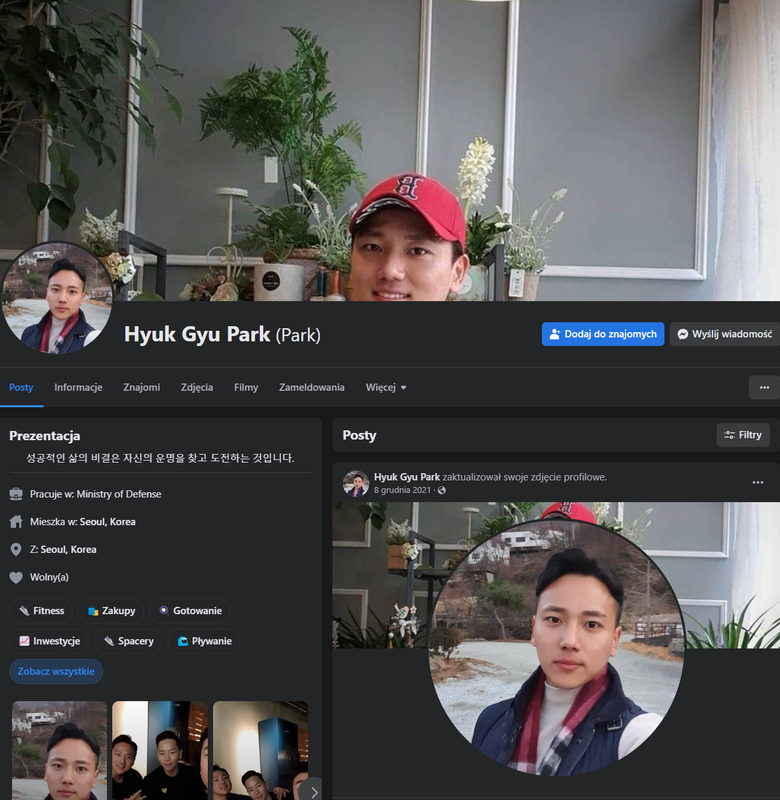Click the location pin icon beside Z:
Image resolution: width=780 pixels, height=800 pixels.
pos(16,549)
